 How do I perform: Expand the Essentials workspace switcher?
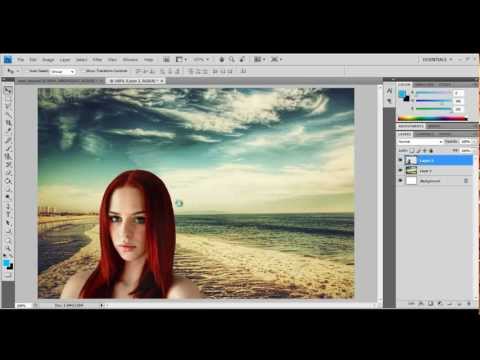pyautogui.click(x=437, y=59)
